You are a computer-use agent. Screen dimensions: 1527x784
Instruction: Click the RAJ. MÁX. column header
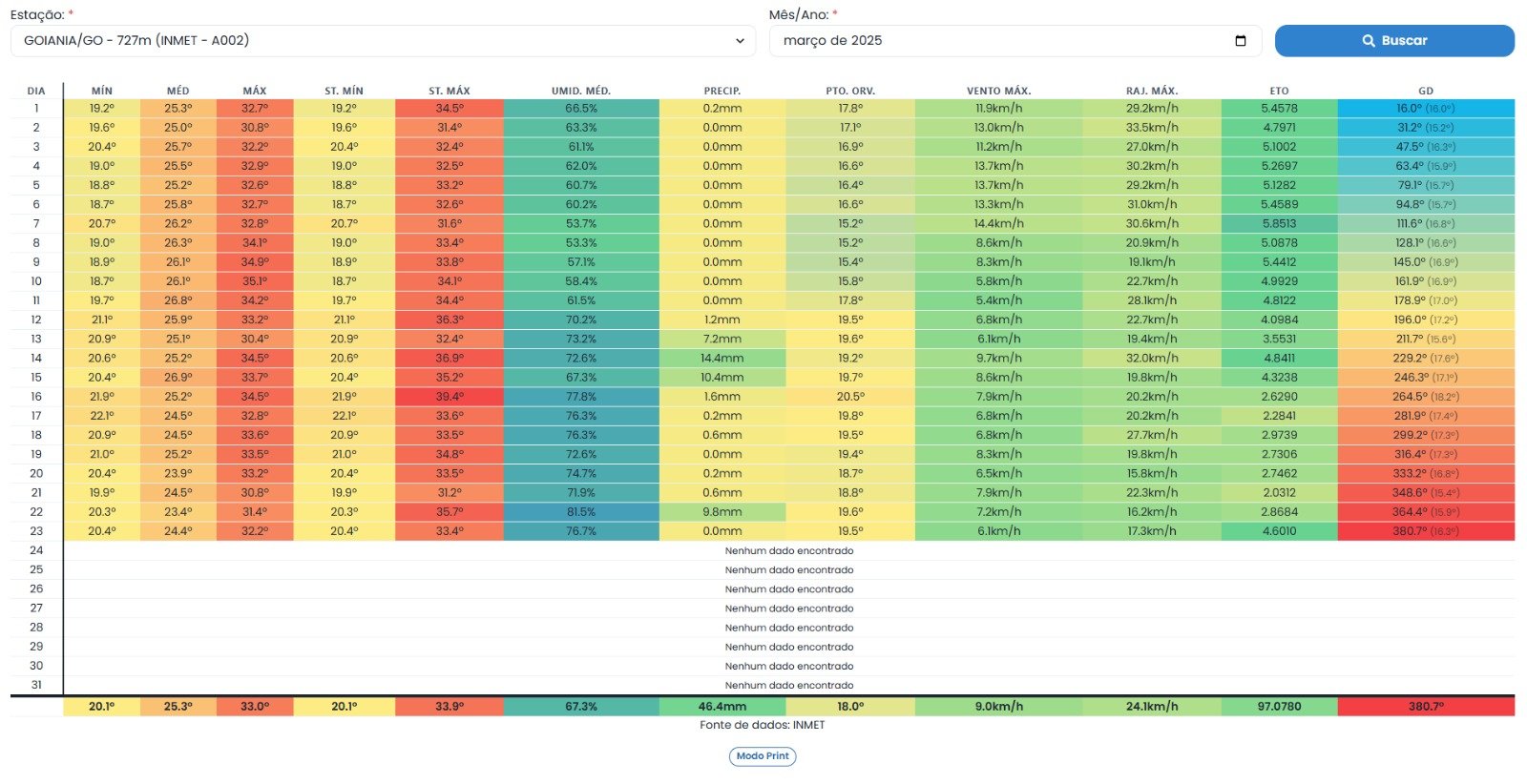pos(1152,92)
